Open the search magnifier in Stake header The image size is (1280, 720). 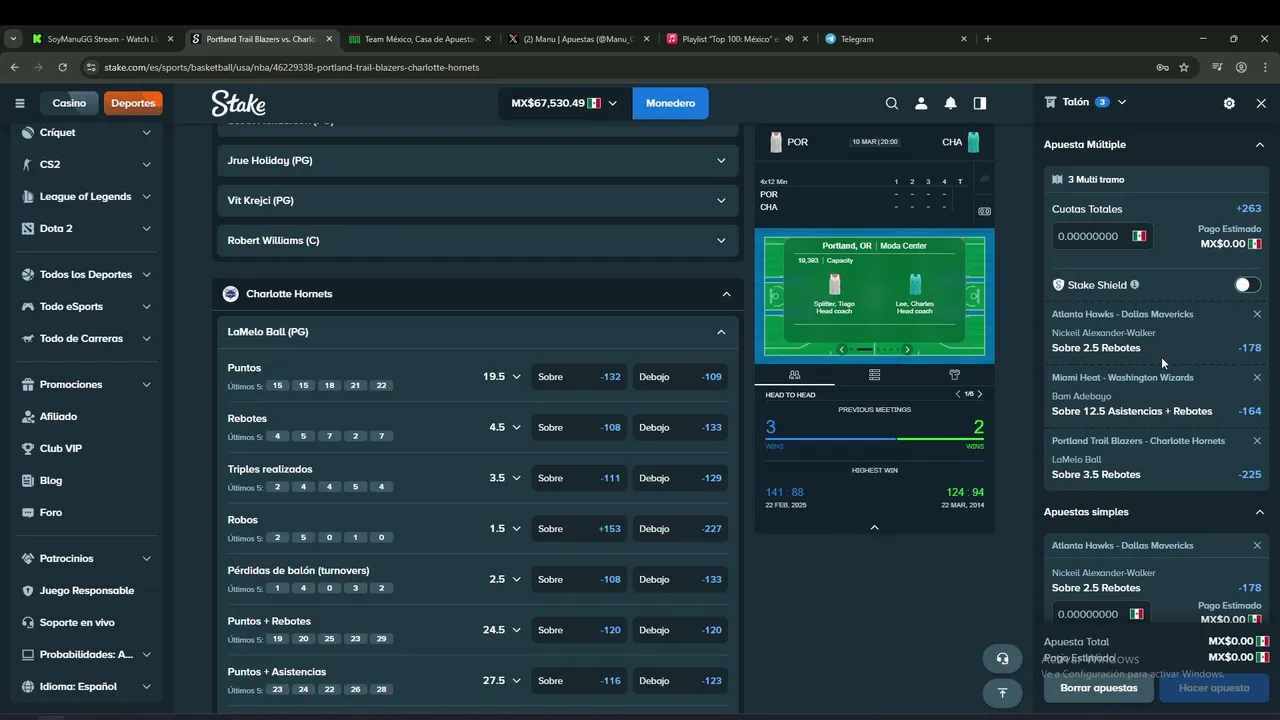(892, 103)
